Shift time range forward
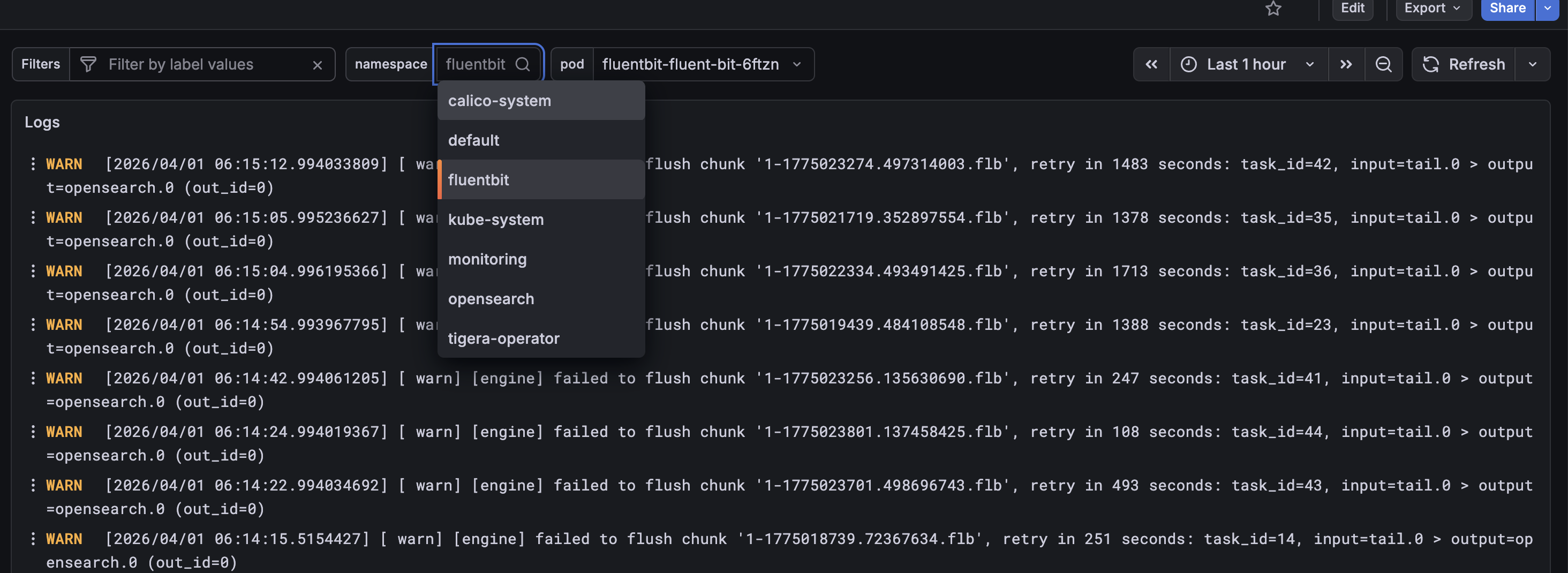The width and height of the screenshot is (1568, 573). click(x=1346, y=65)
